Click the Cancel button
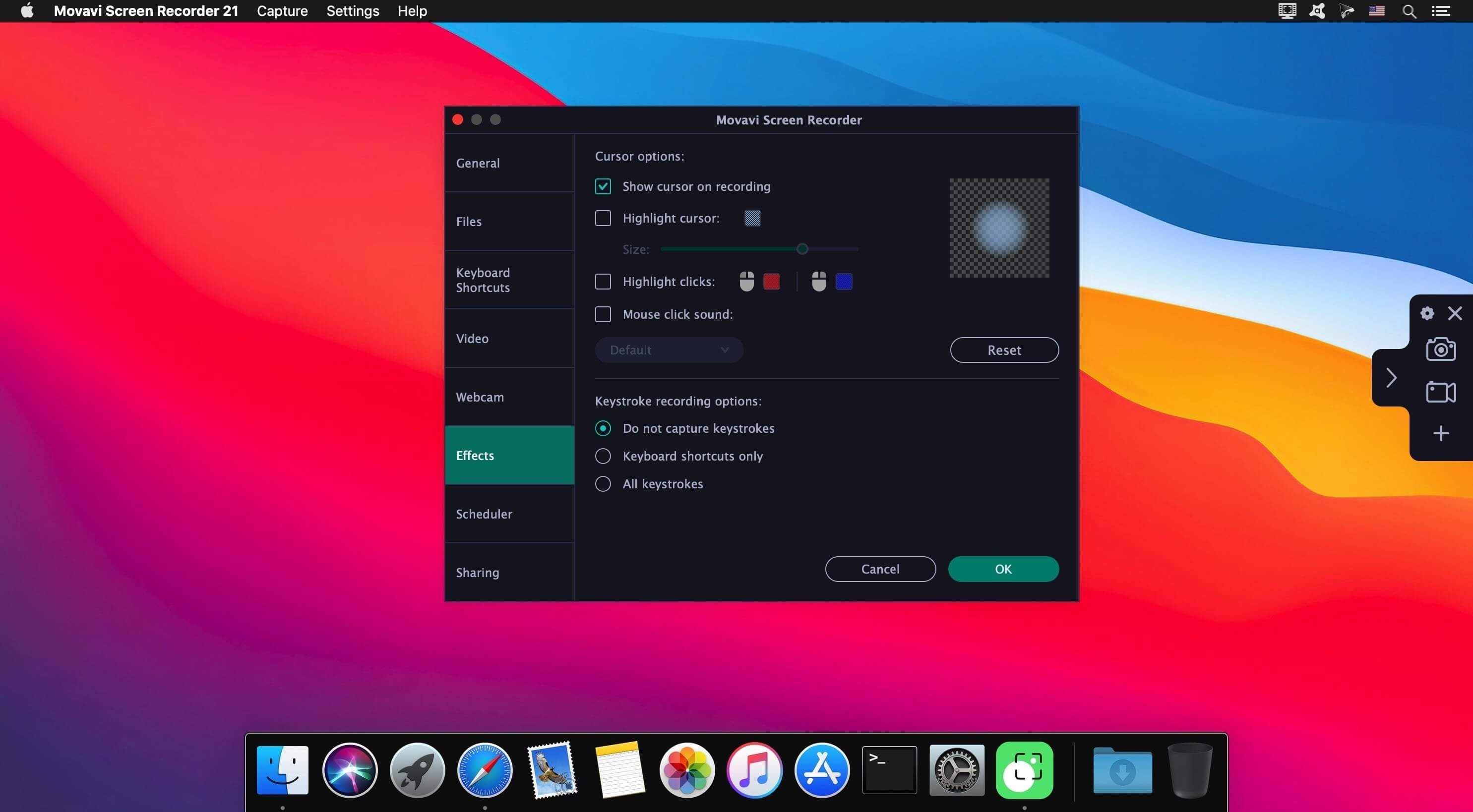1473x812 pixels. 880,569
